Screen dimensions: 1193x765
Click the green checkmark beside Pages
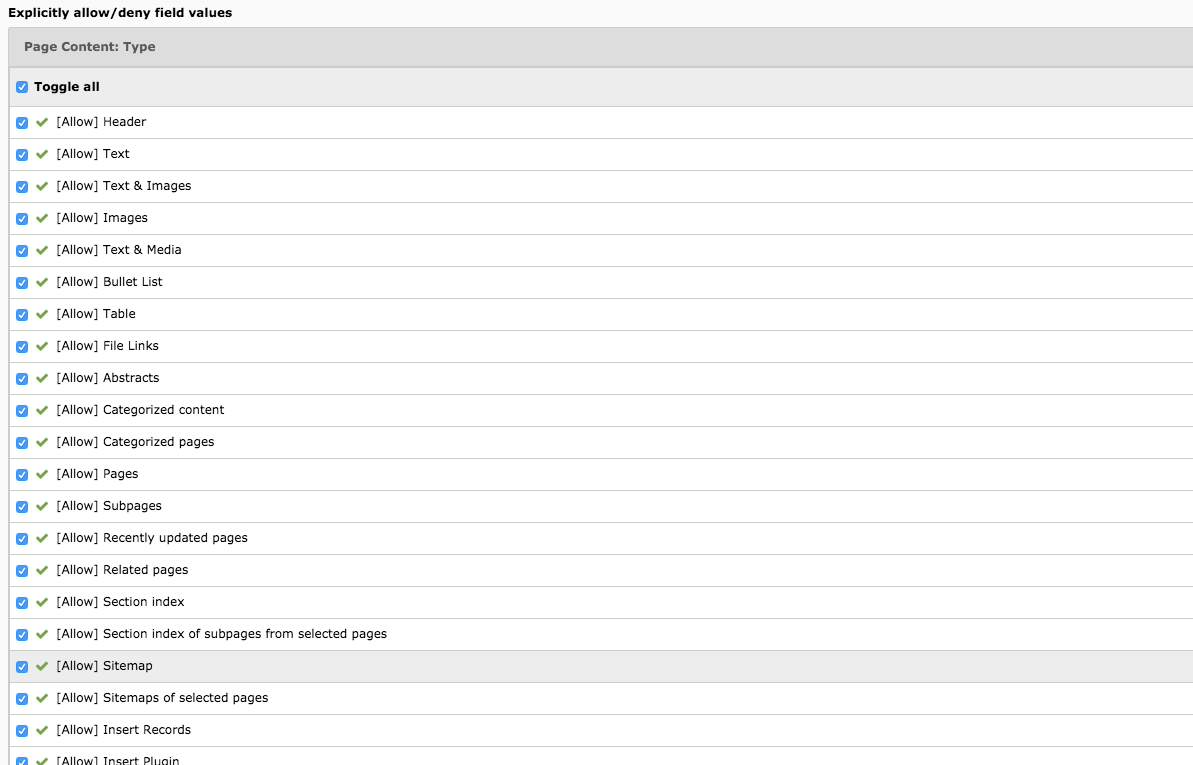pyautogui.click(x=43, y=473)
